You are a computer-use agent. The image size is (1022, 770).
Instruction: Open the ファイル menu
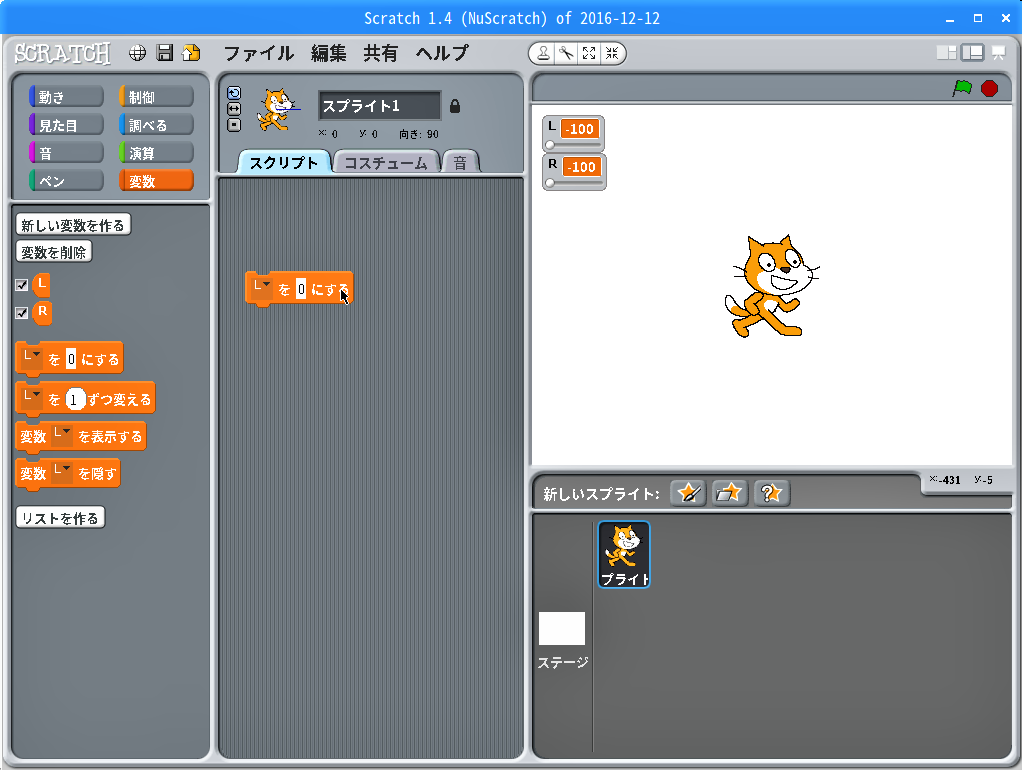pos(259,53)
